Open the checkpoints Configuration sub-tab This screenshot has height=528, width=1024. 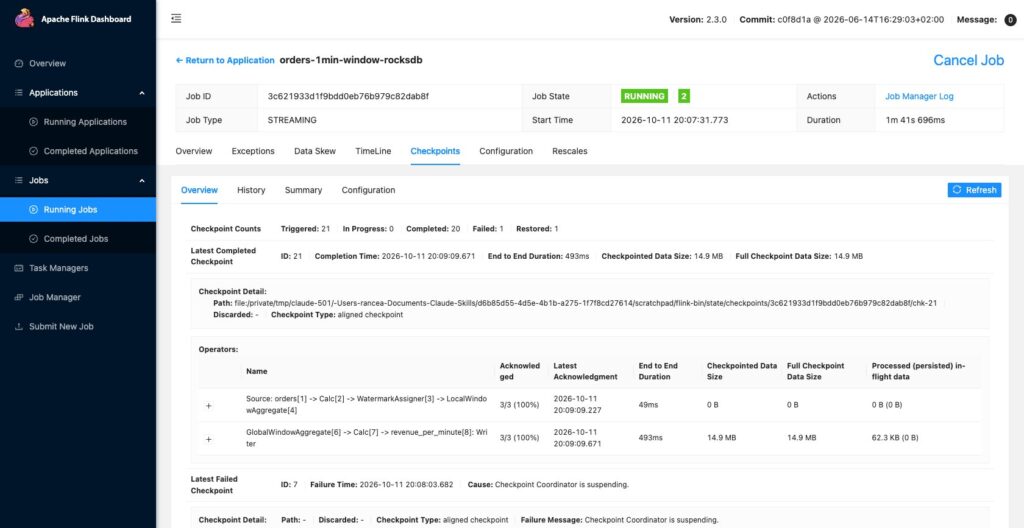368,190
